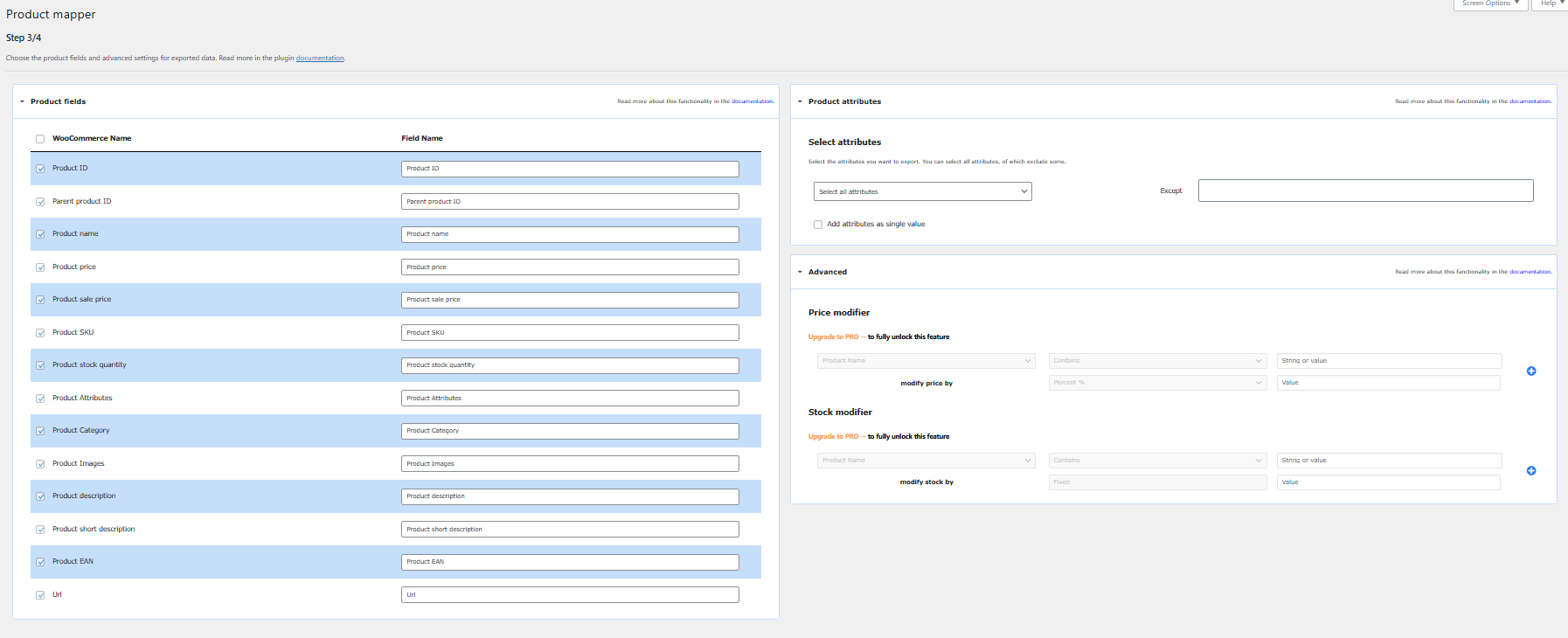Click the plus icon for Stock modifier
The image size is (1568, 638).
[1530, 471]
